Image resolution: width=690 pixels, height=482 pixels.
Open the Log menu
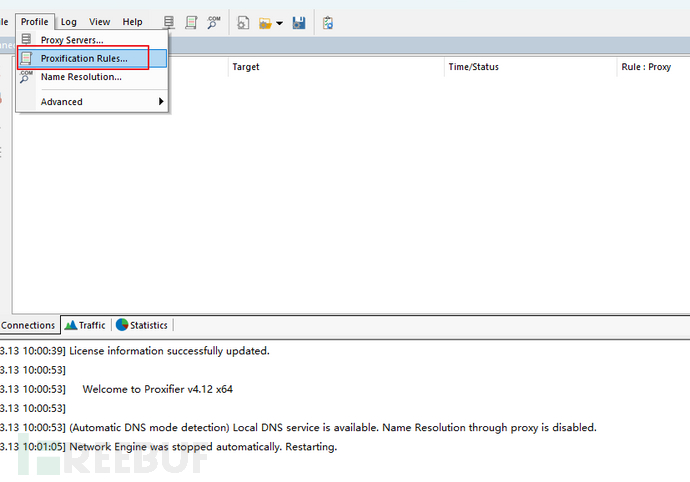click(68, 22)
